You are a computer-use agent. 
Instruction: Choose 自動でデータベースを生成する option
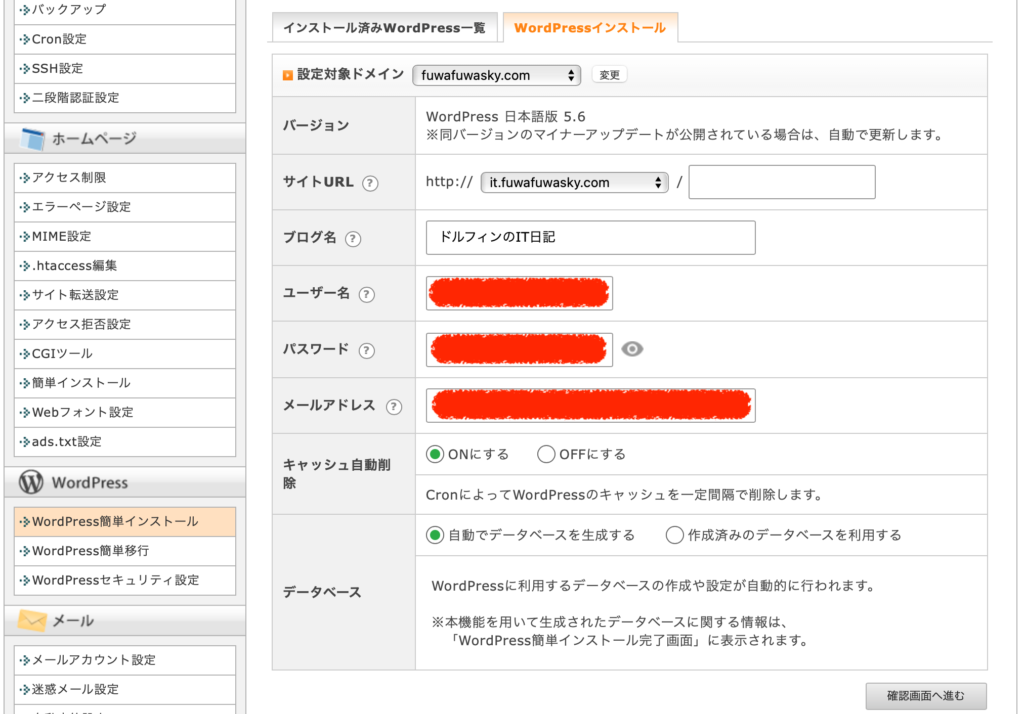(x=435, y=536)
